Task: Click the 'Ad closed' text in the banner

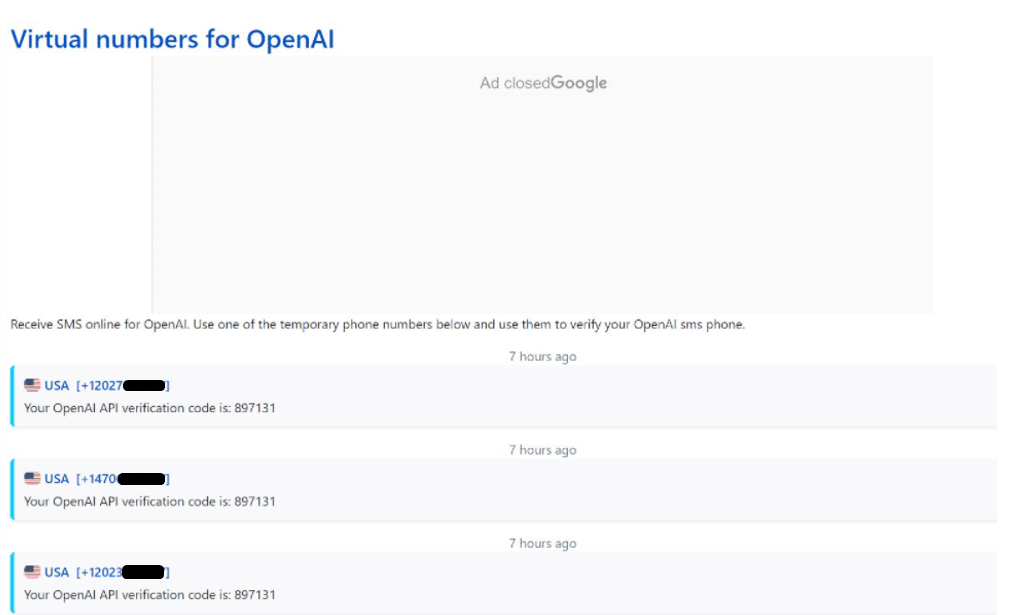Action: click(x=514, y=83)
